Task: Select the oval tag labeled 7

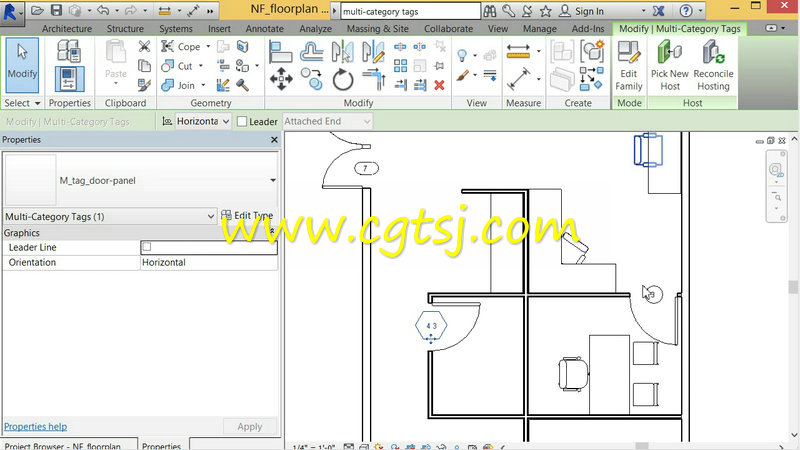Action: click(x=366, y=168)
